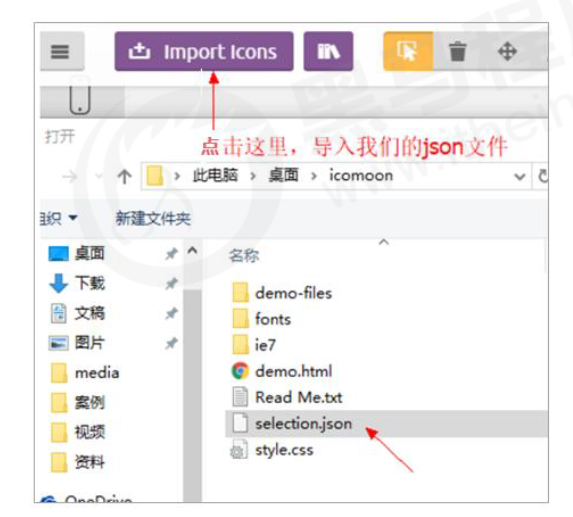The image size is (573, 517).
Task: Click the Chrome icon of demo.html
Action: [240, 371]
